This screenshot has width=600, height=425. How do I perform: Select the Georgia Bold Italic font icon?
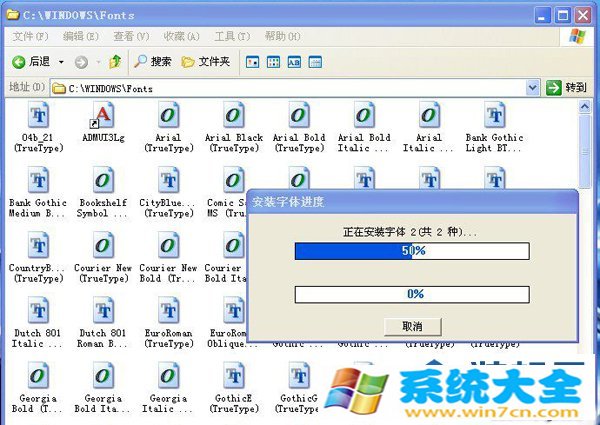coord(103,375)
